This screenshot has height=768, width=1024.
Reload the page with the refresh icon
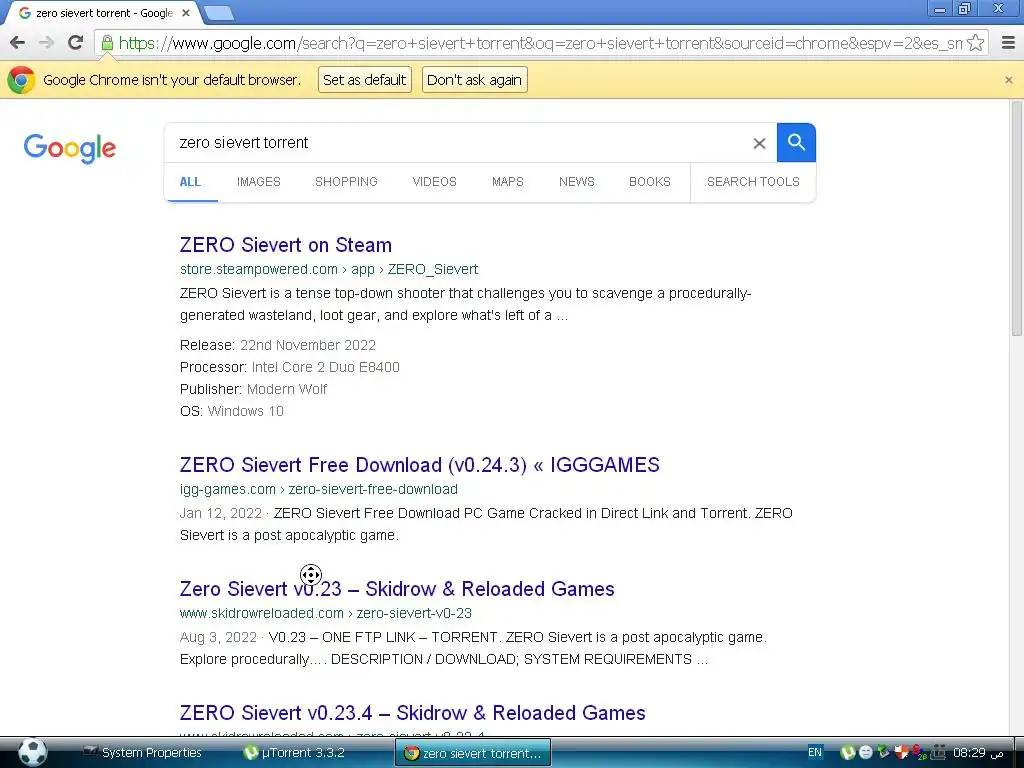(76, 43)
